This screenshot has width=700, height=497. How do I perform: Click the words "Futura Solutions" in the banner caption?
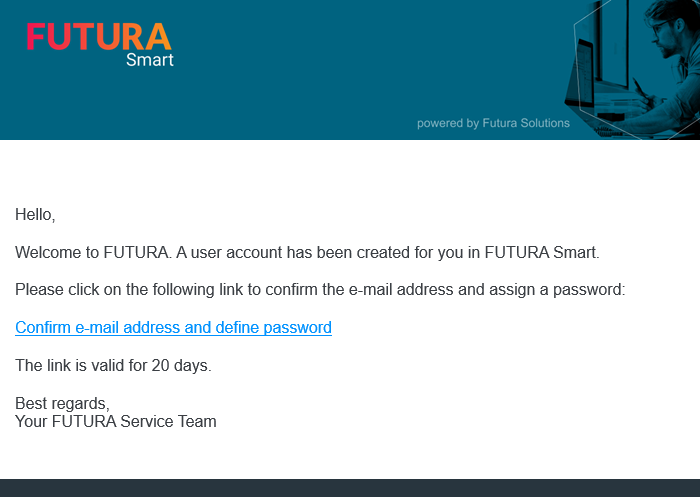(x=526, y=123)
